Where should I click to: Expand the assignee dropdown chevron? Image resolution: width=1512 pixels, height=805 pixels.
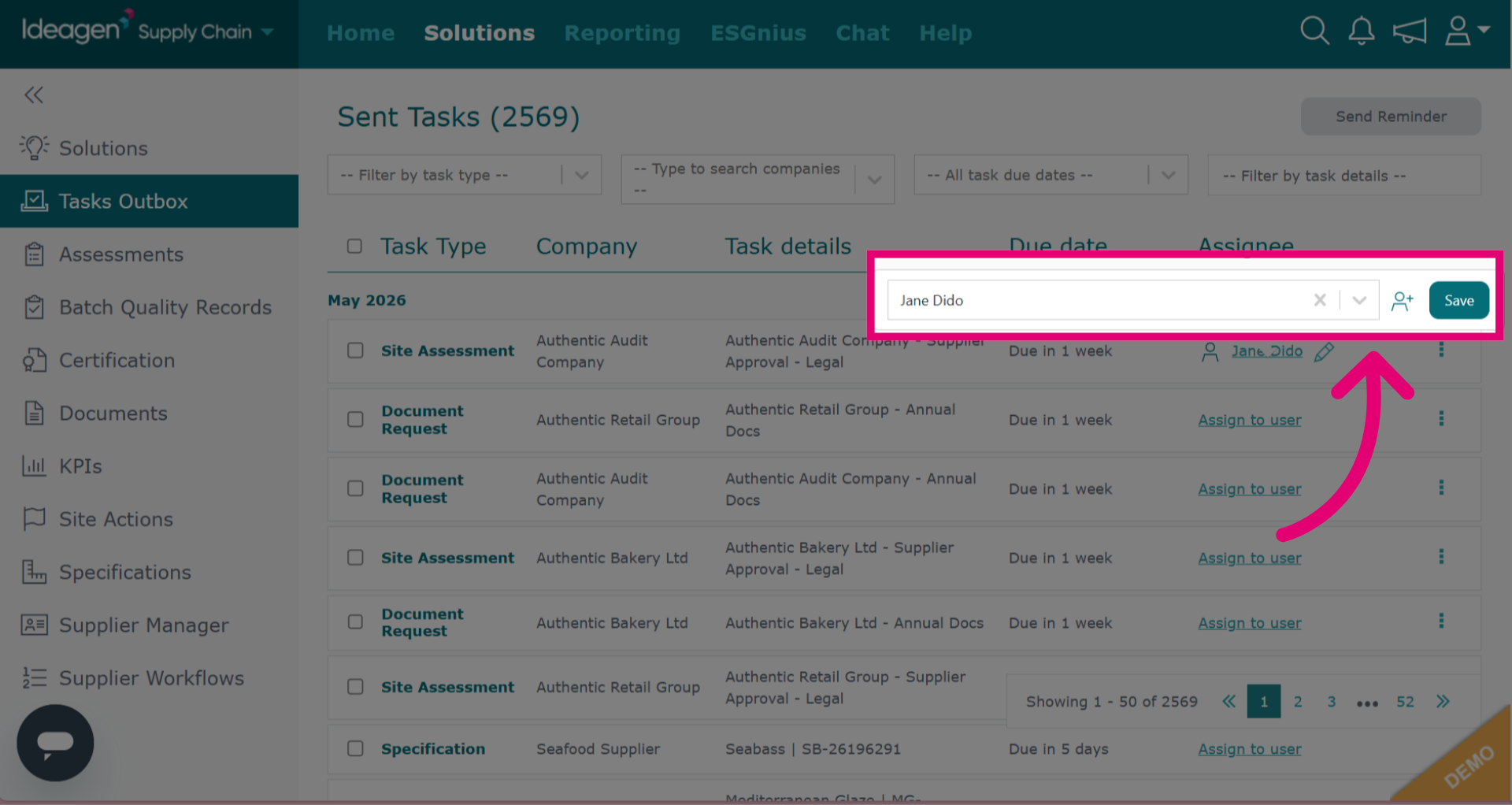point(1359,300)
